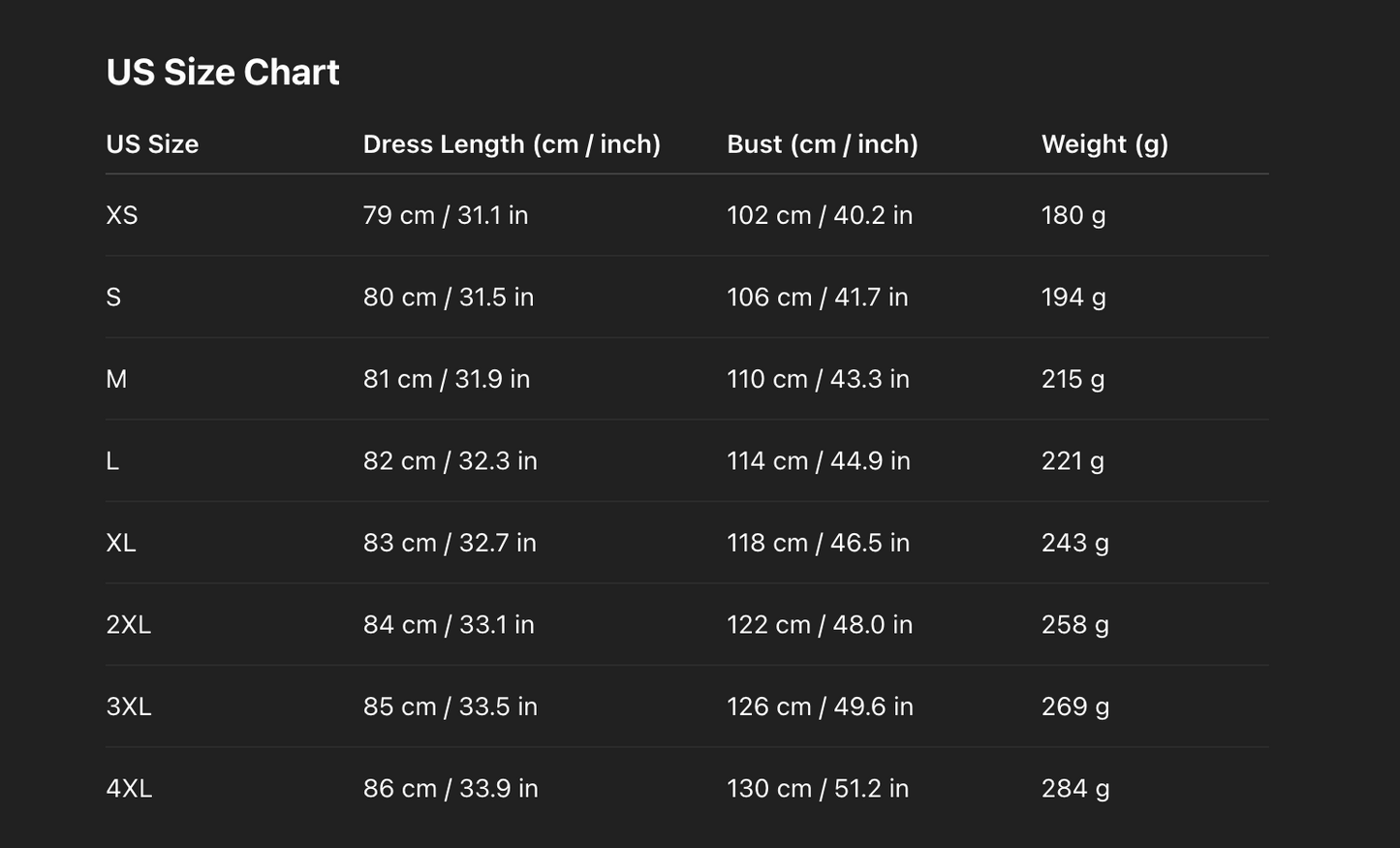
Task: Click the Bust (cm / inch) column header
Action: pyautogui.click(x=823, y=144)
